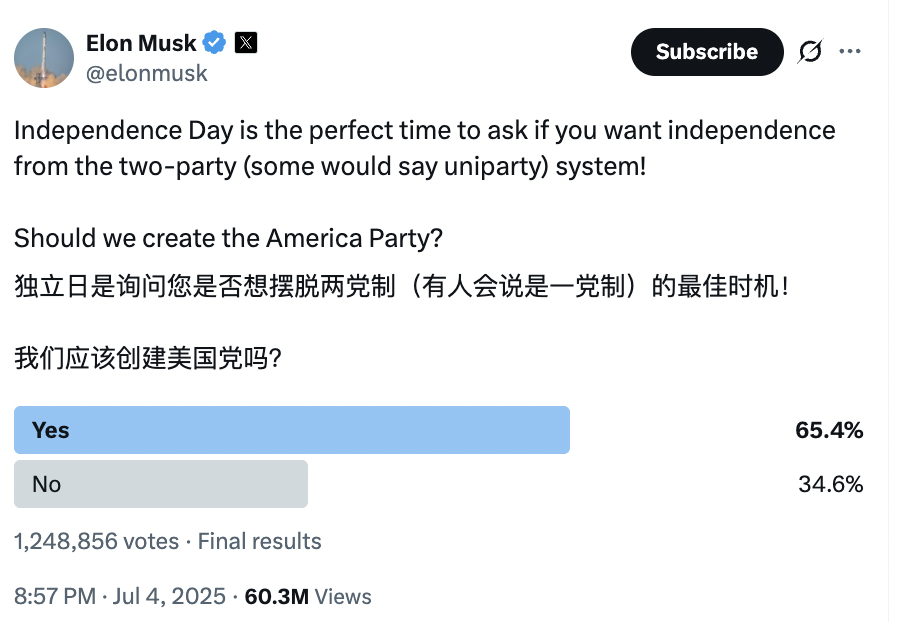Select the Yes poll result bar

(x=291, y=430)
